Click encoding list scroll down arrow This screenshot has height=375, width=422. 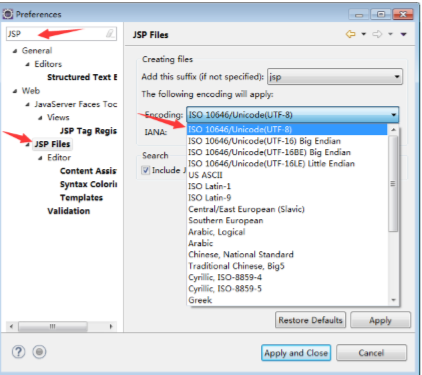tap(393, 300)
